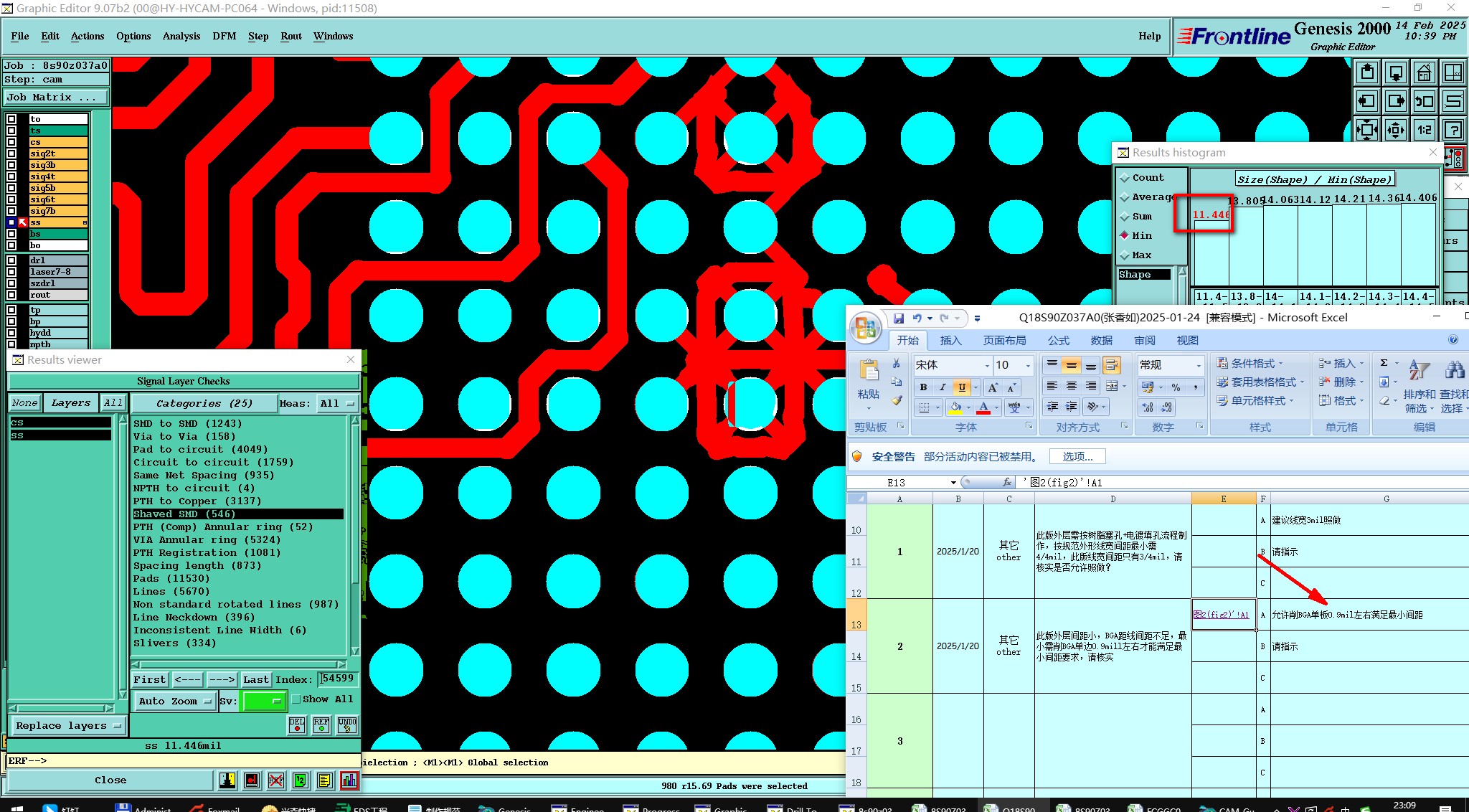Click the pan left arrow icon

tap(1367, 101)
